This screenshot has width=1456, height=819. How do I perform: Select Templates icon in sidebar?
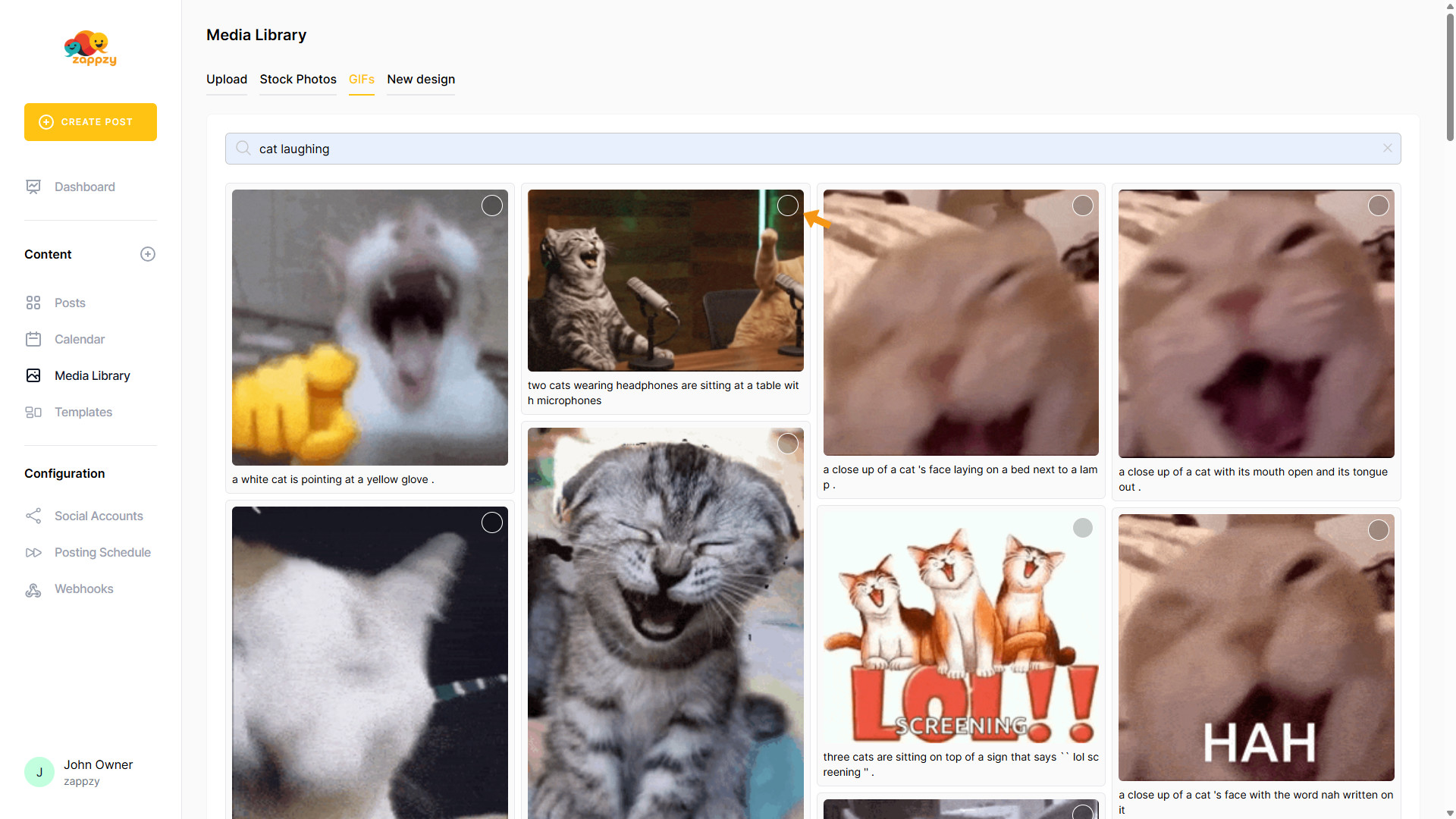tap(33, 412)
